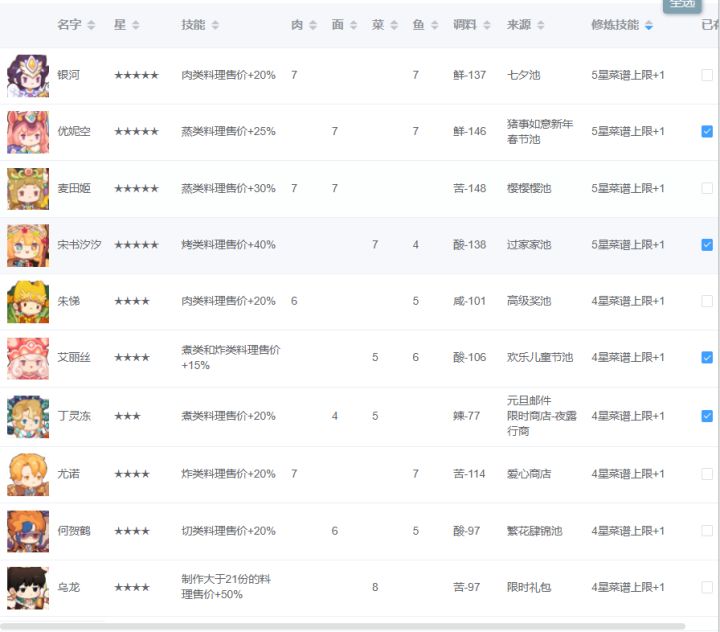The image size is (720, 632).
Task: Click the 全选 button at top right
Action: click(682, 5)
